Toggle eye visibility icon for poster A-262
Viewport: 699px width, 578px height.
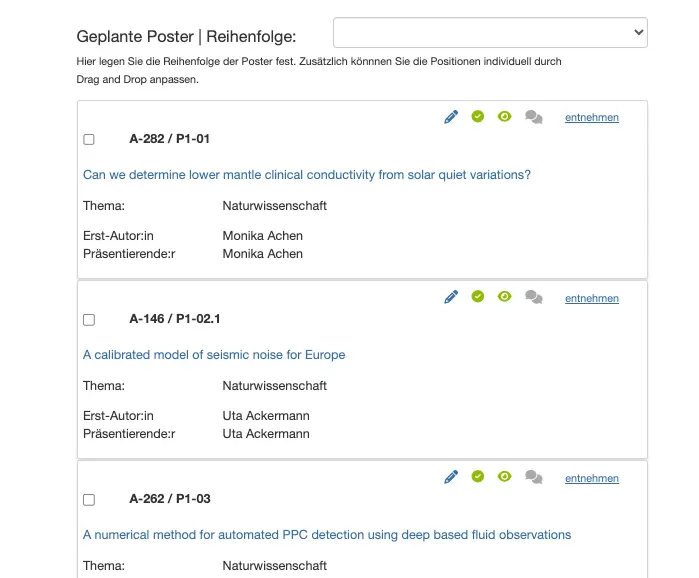[x=505, y=477]
